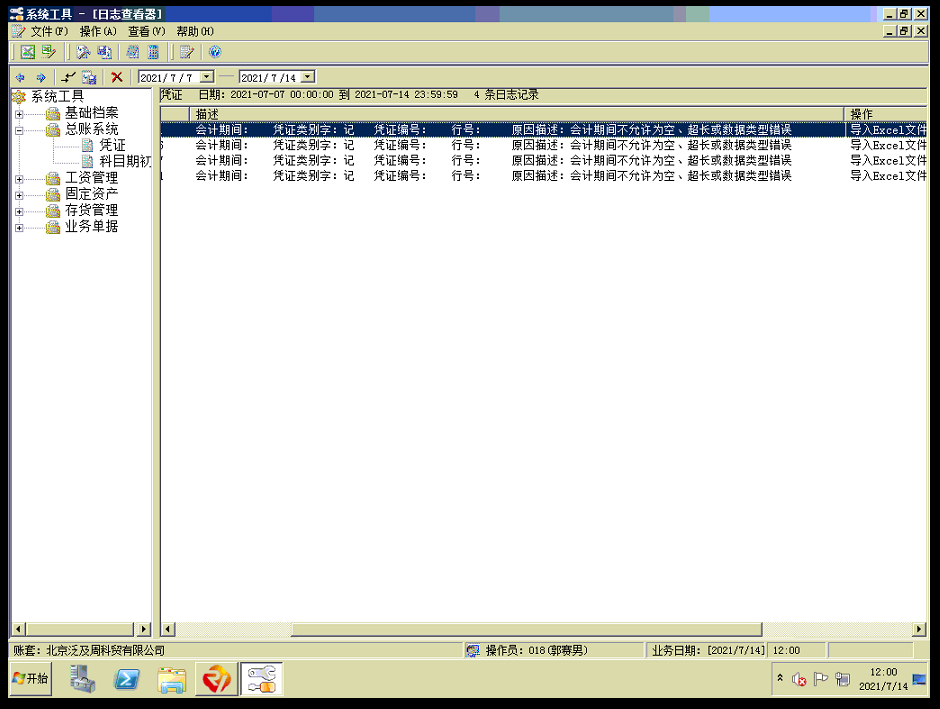
Task: Click the highlighted first log row
Action: (x=544, y=129)
